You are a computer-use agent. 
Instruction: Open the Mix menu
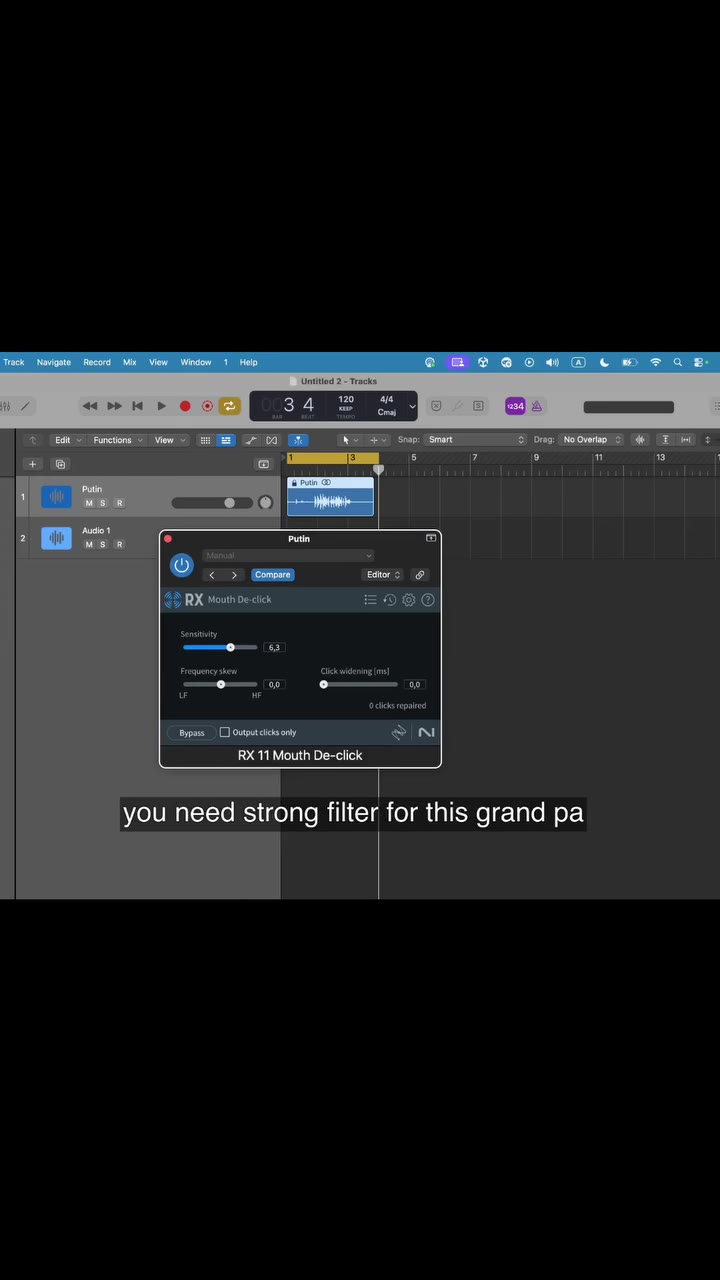130,362
